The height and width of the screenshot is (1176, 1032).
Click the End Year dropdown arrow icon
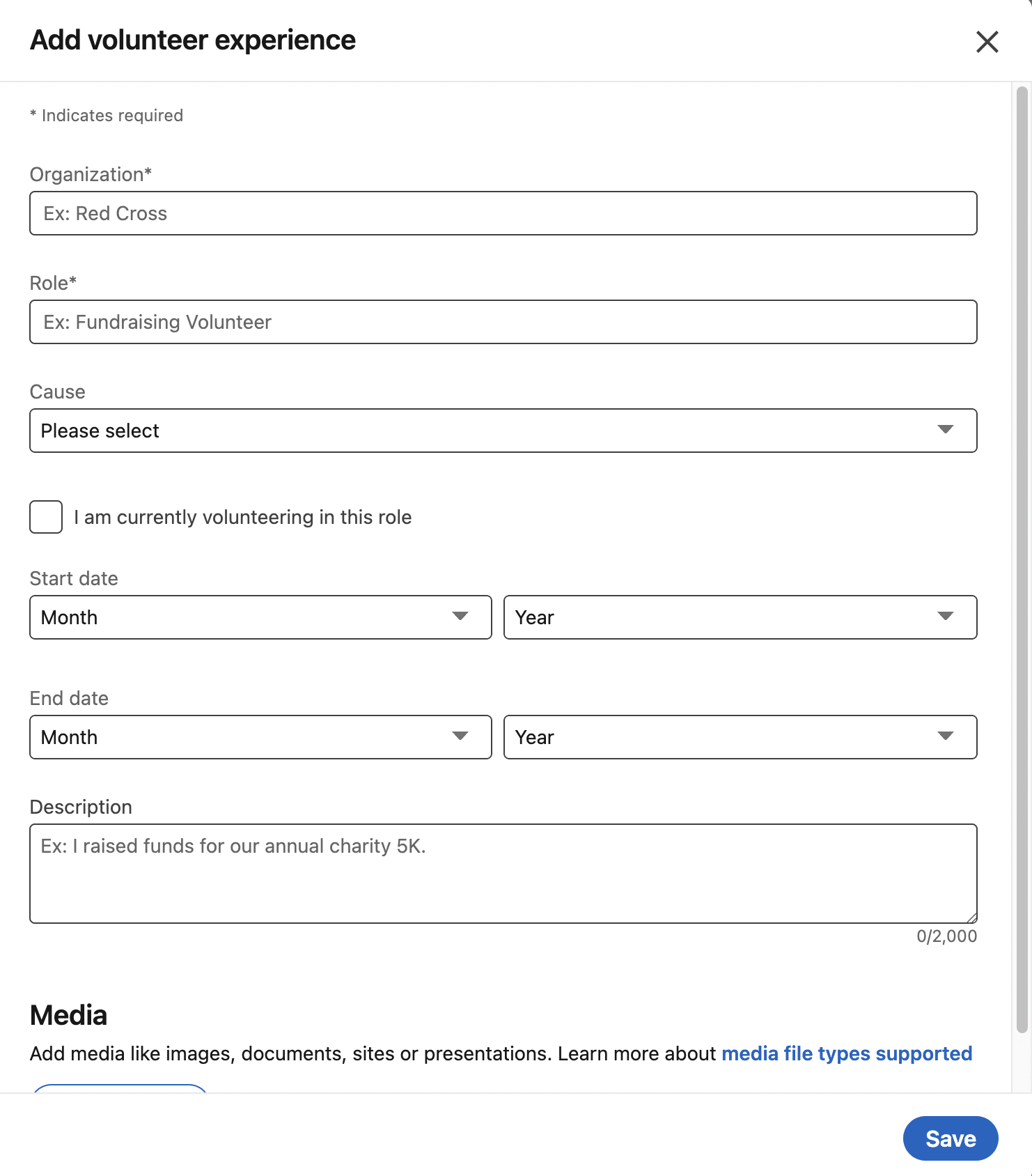[x=945, y=737]
